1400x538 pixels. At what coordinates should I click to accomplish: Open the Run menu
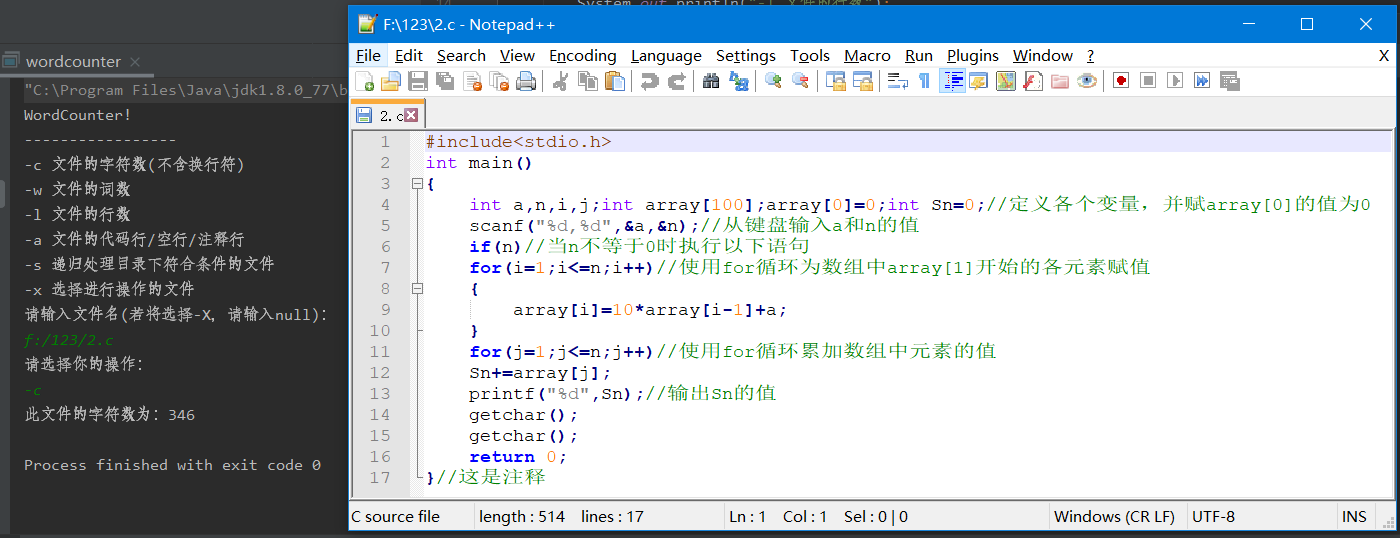[x=919, y=56]
